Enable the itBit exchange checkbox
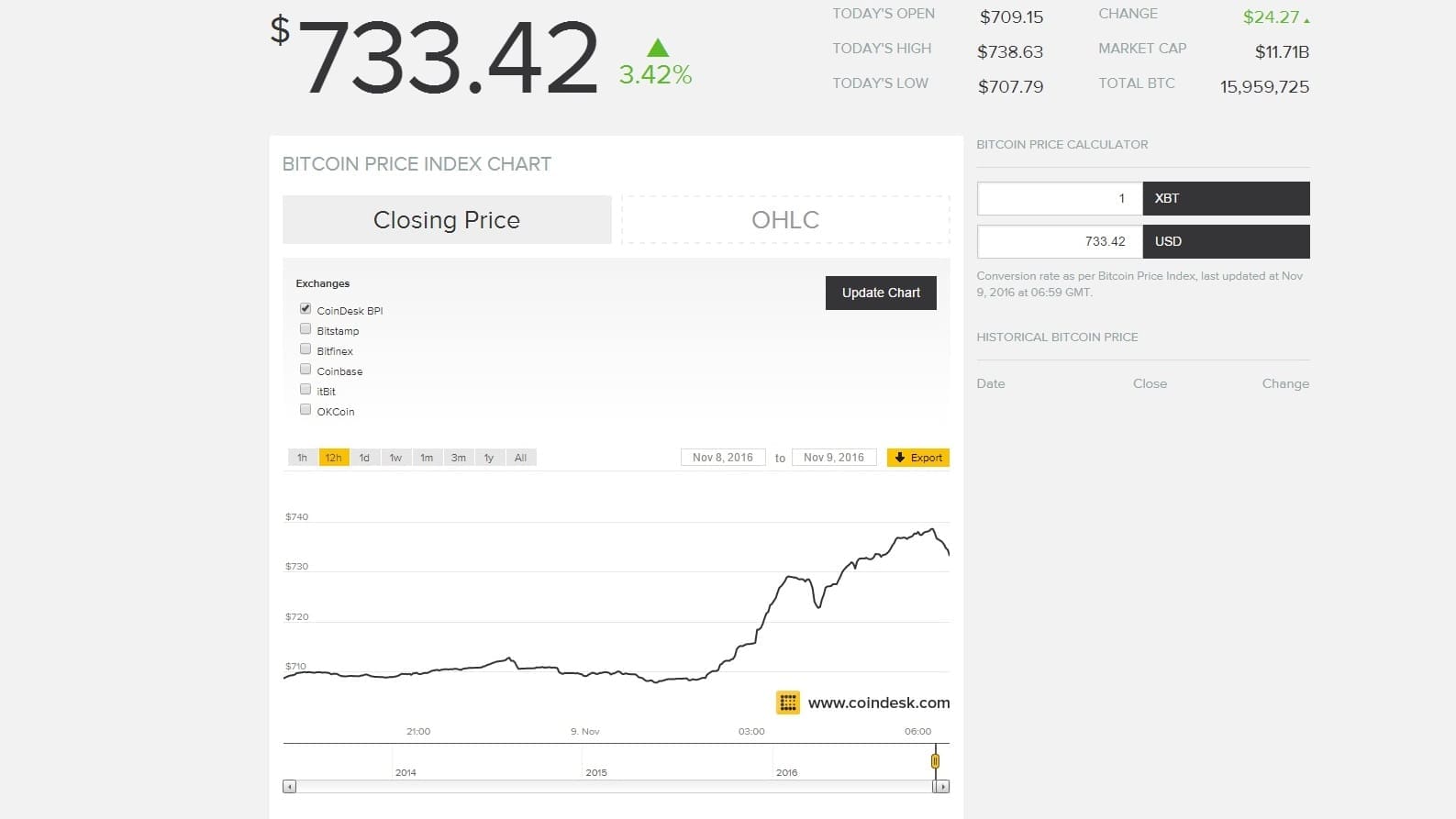Viewport: 1456px width, 819px height. tap(306, 390)
